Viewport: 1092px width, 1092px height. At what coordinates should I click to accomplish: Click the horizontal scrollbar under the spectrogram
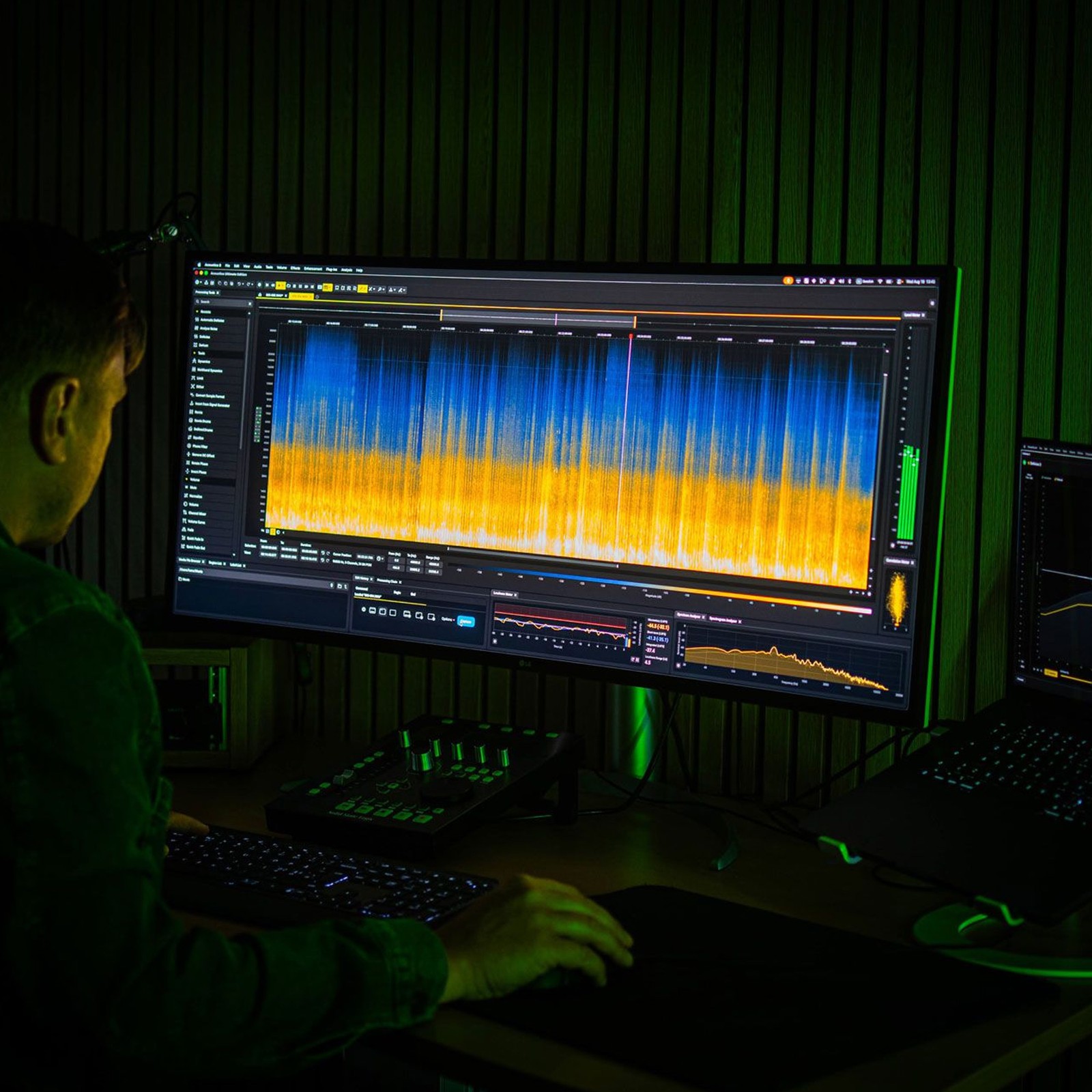532,556
